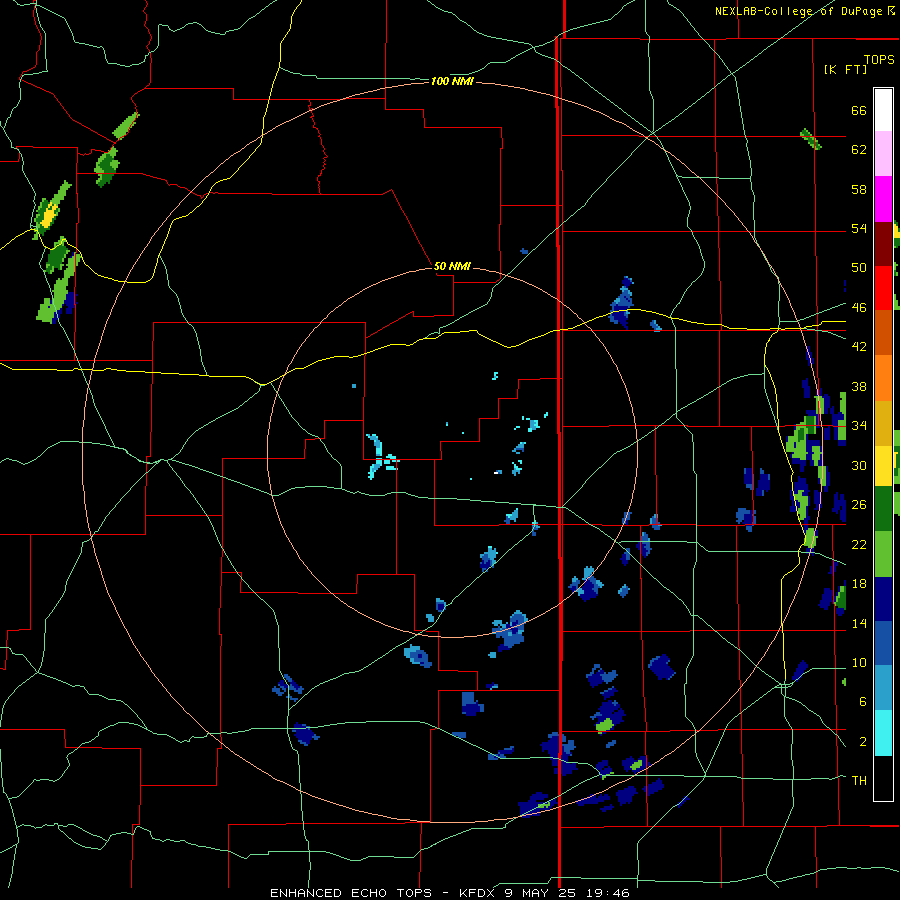The width and height of the screenshot is (900, 900).
Task: Click the 46 value on legend
Action: coord(859,308)
